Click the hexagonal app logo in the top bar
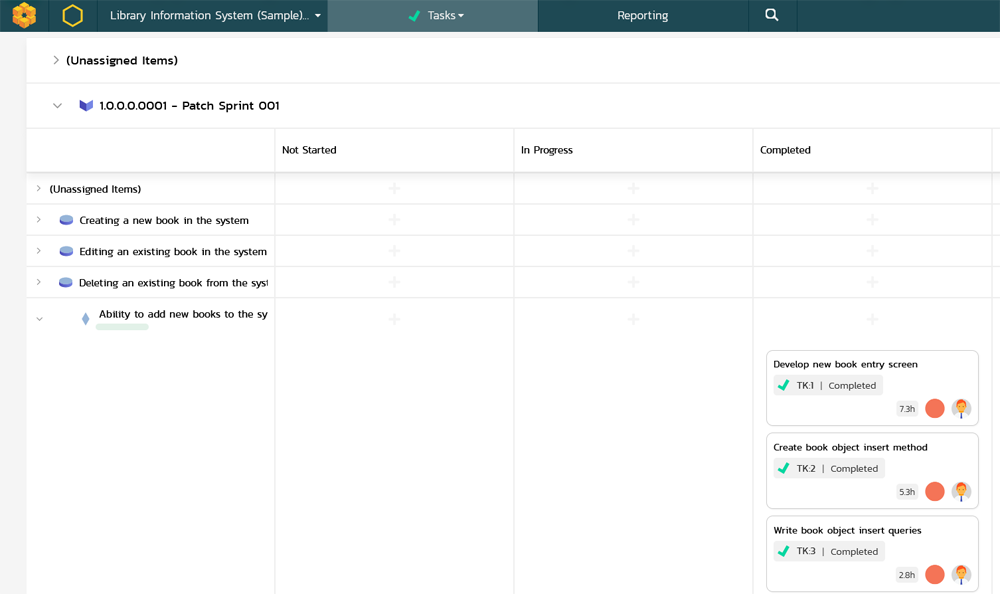The image size is (1000, 594). pos(70,15)
